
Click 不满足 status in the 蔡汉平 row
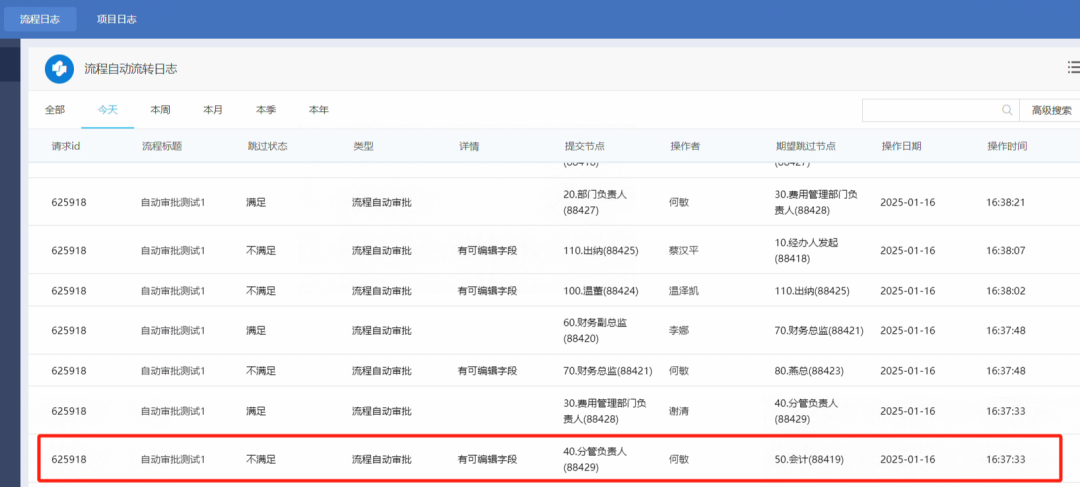(x=261, y=251)
